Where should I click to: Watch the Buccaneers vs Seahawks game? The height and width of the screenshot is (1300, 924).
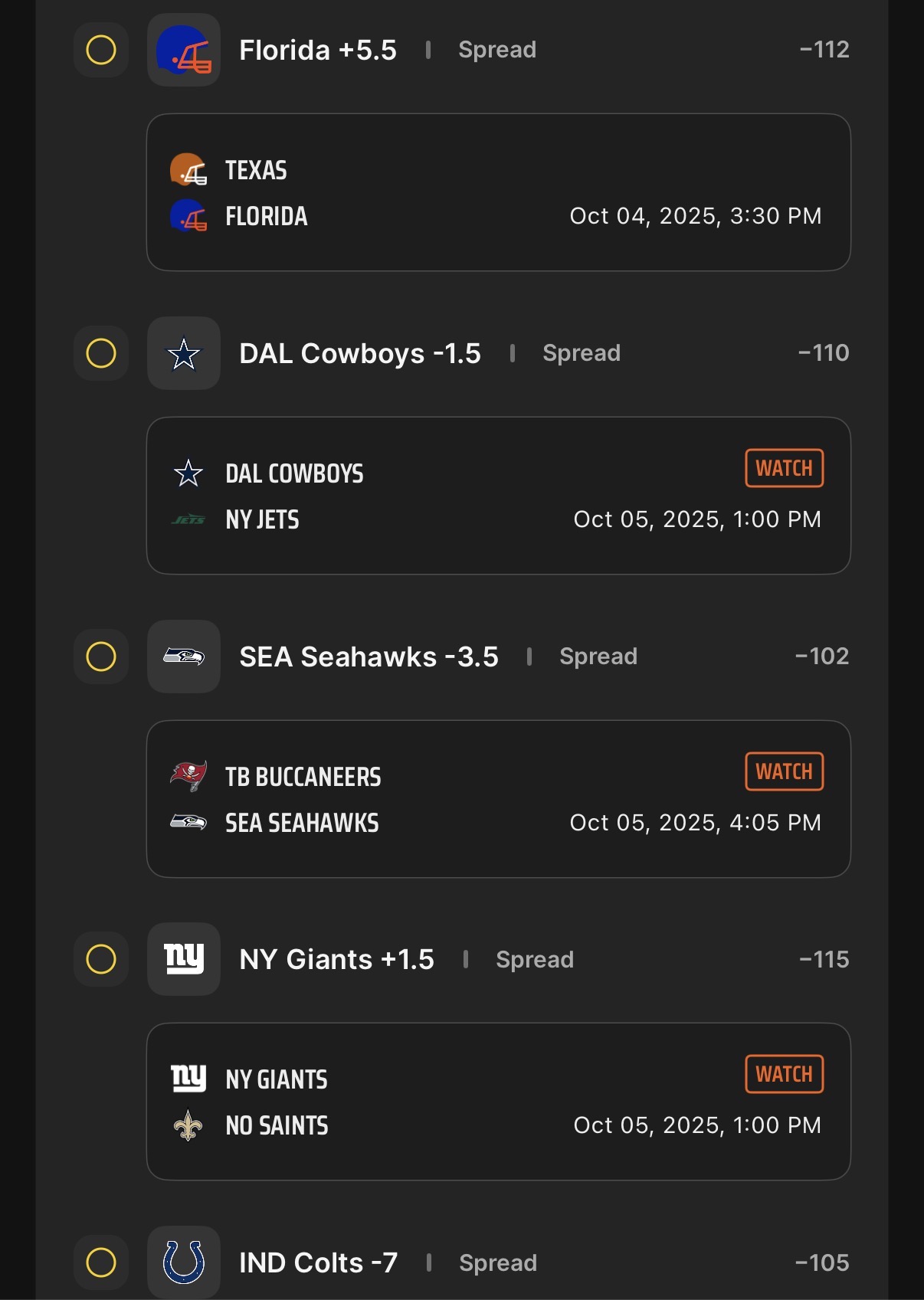[x=784, y=771]
